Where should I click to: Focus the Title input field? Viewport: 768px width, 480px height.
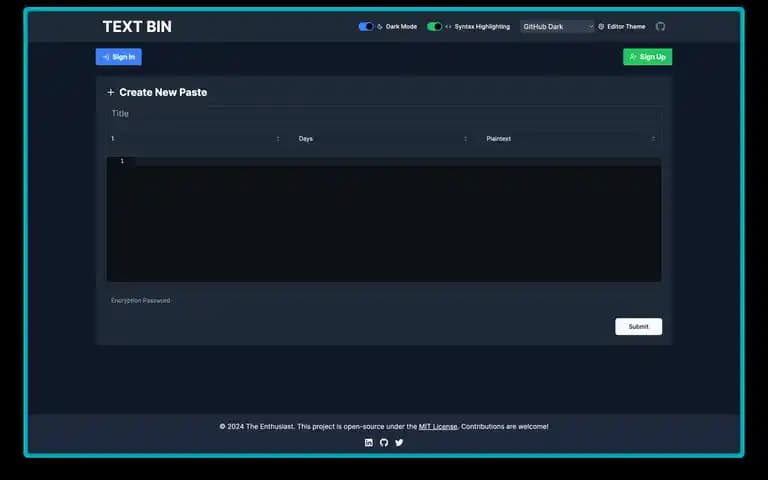384,114
